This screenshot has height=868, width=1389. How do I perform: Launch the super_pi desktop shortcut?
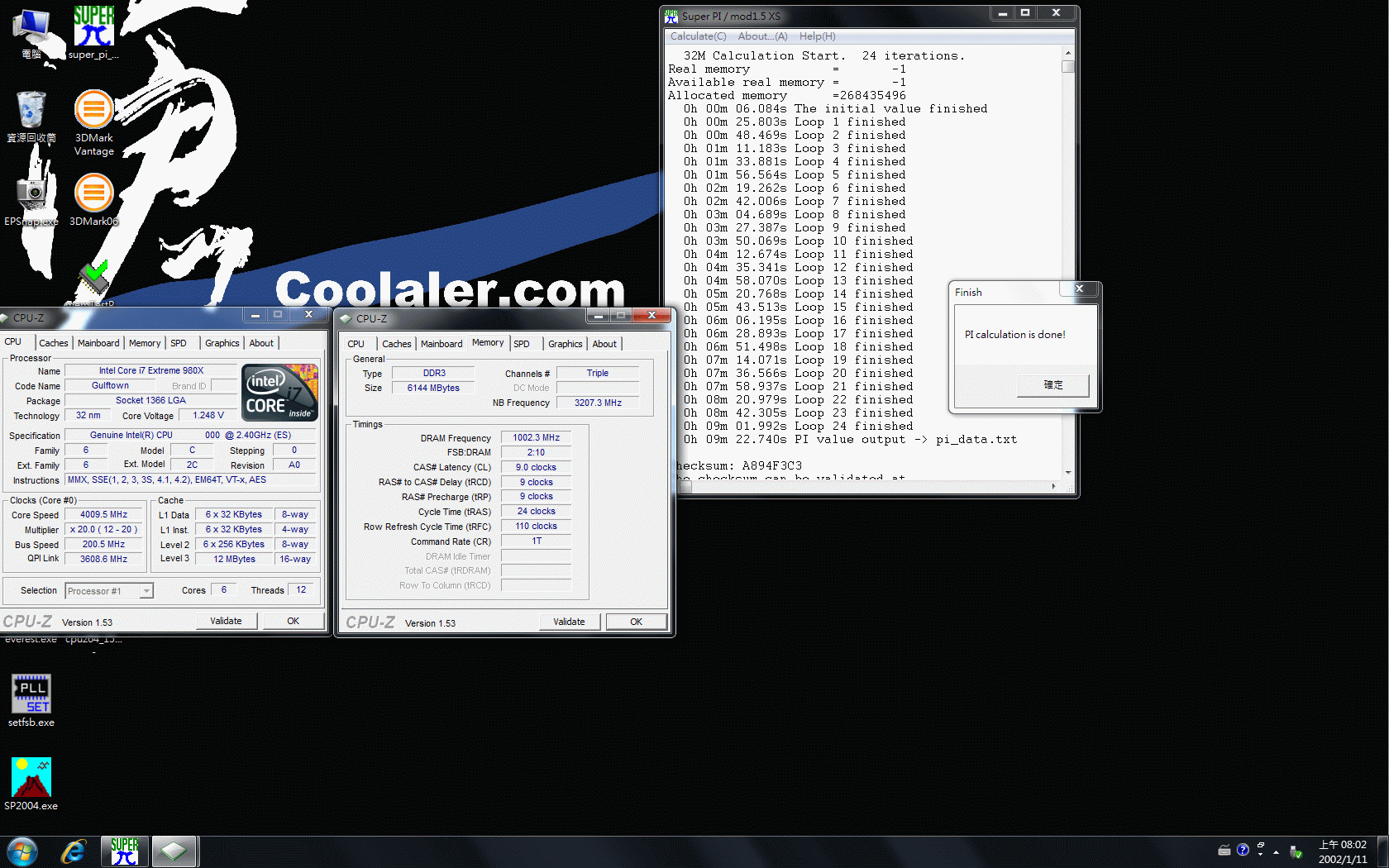93,33
